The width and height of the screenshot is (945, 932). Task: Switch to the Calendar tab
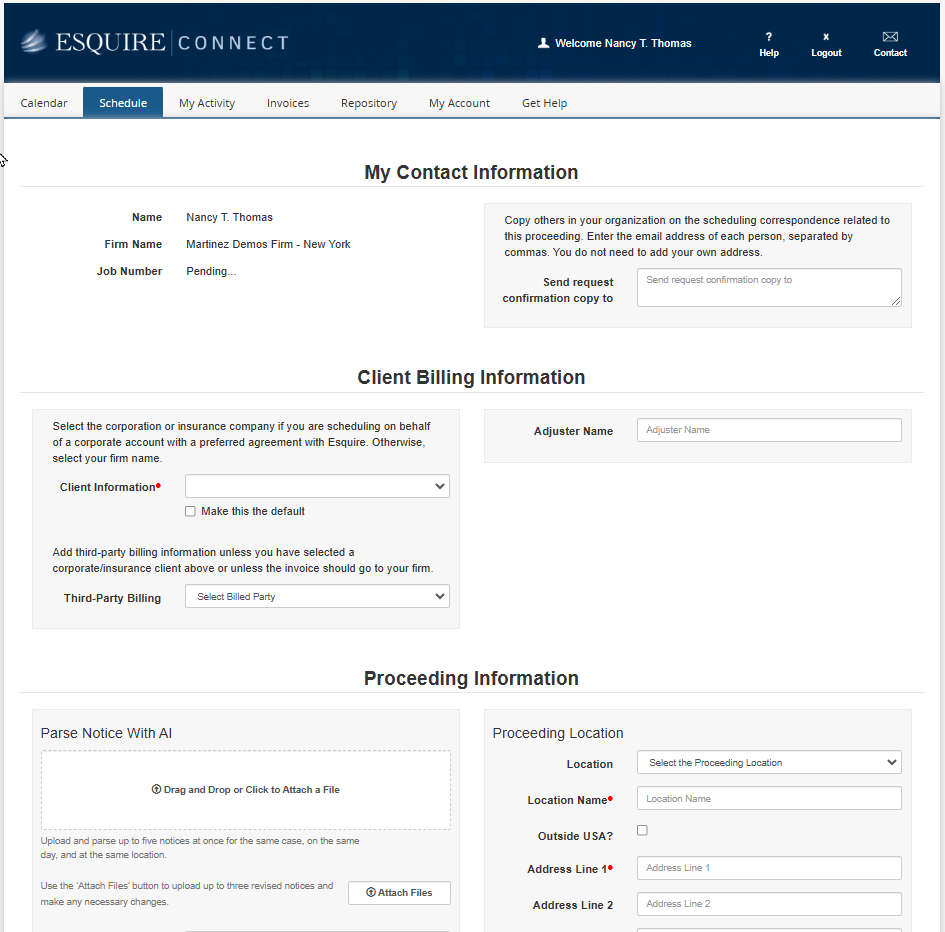[x=44, y=103]
